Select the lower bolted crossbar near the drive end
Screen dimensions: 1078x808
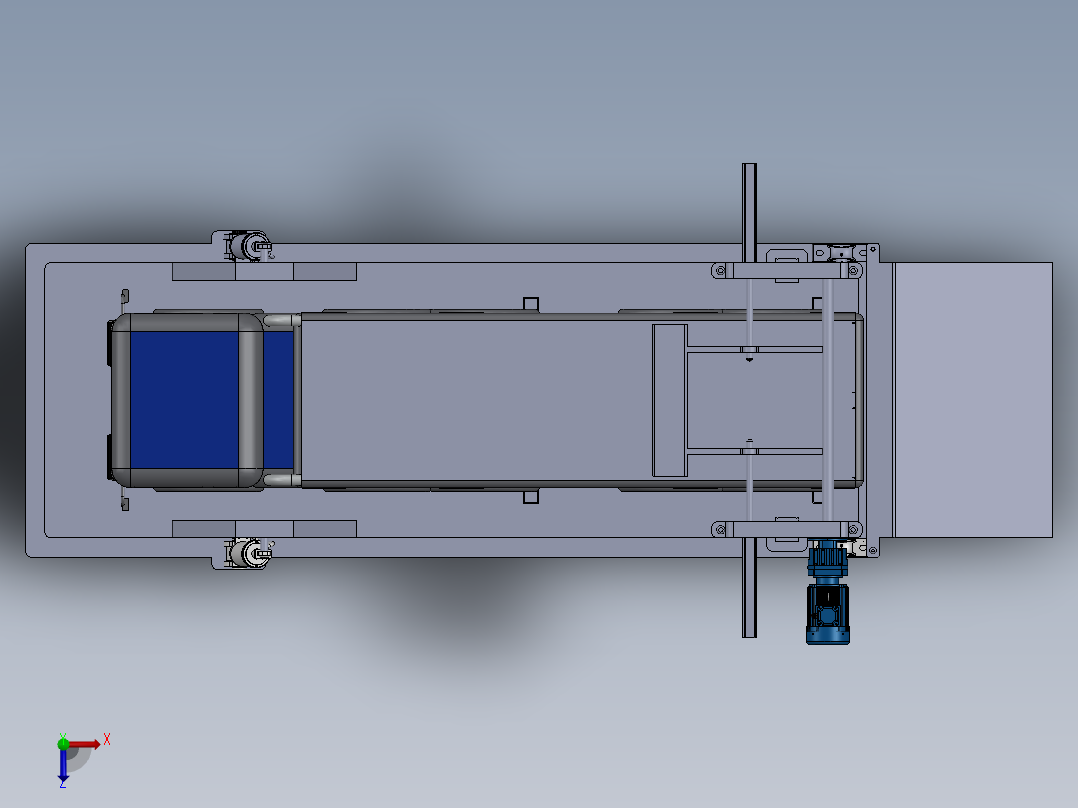786,529
